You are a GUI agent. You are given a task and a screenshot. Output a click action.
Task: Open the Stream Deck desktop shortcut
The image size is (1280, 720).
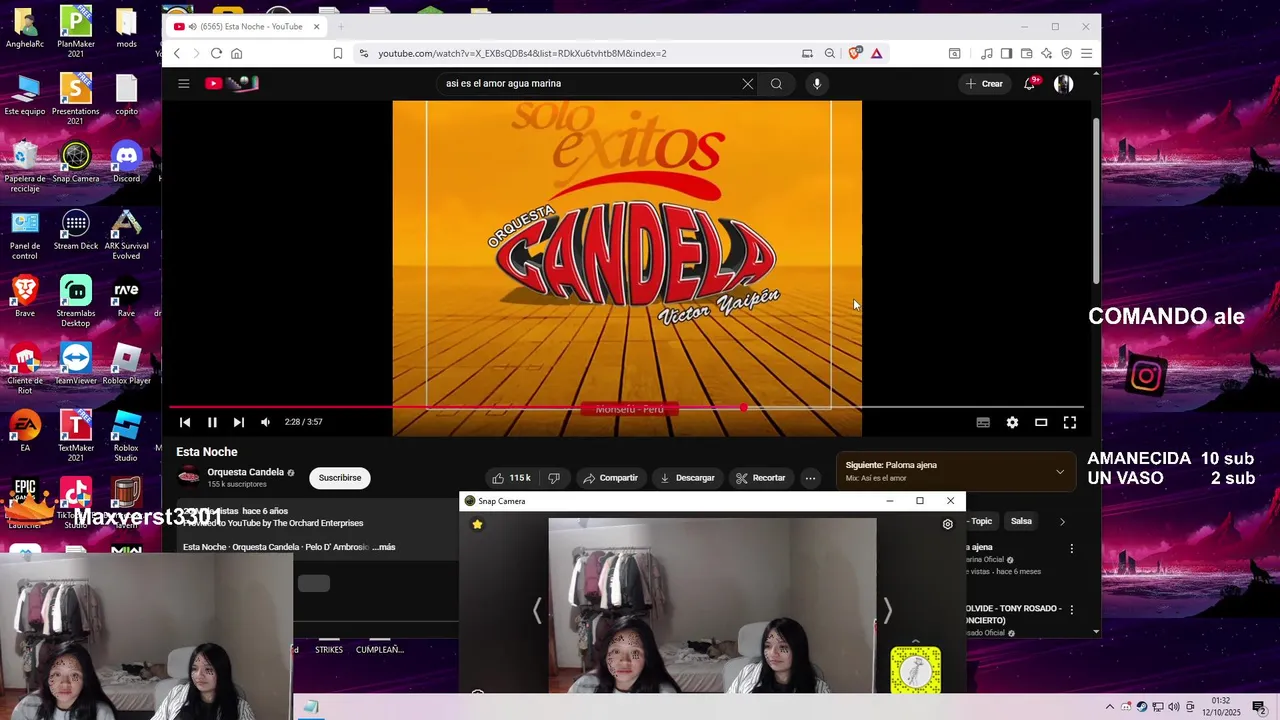tap(76, 229)
